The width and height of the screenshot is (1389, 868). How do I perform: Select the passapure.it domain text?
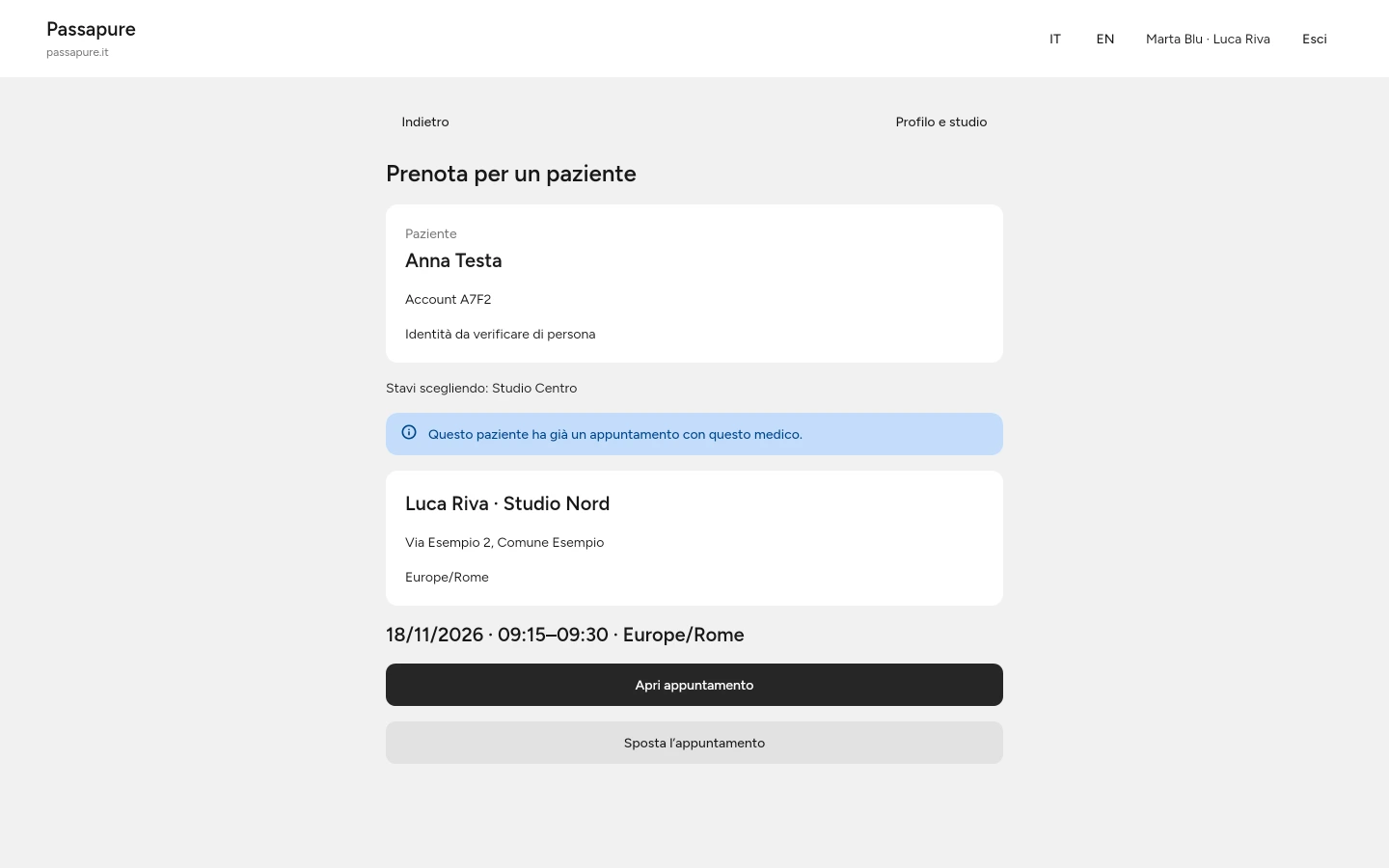(77, 52)
